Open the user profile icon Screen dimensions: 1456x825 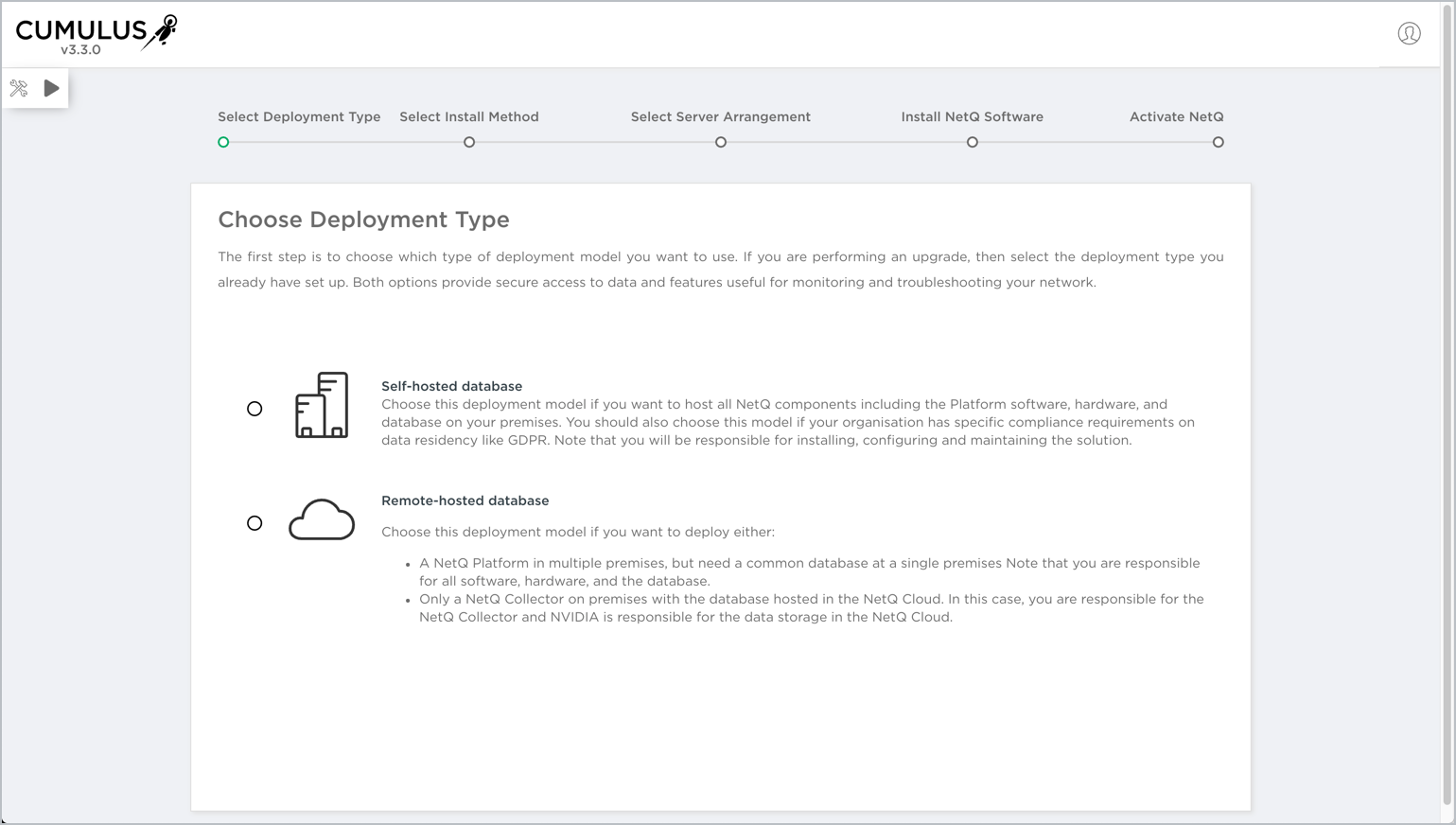[x=1409, y=34]
